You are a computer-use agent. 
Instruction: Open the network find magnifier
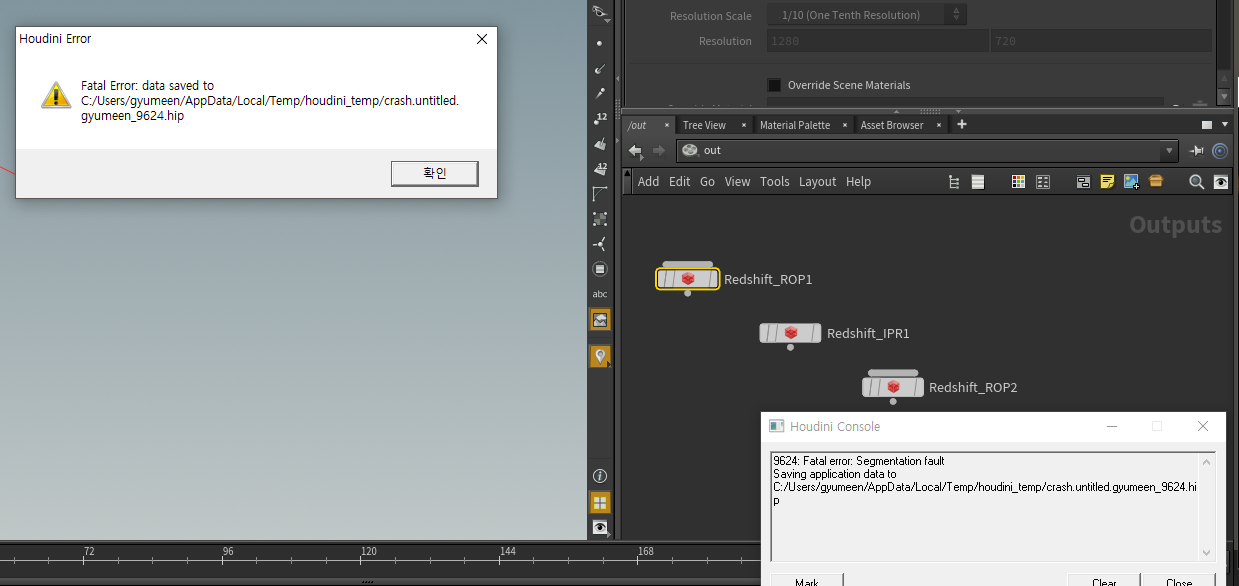click(x=1196, y=182)
